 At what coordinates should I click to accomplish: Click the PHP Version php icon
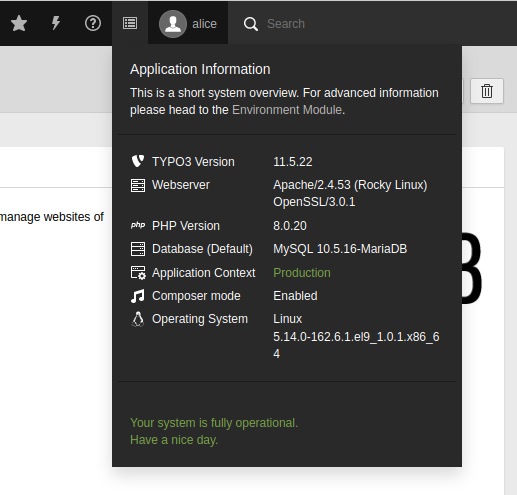(x=138, y=225)
